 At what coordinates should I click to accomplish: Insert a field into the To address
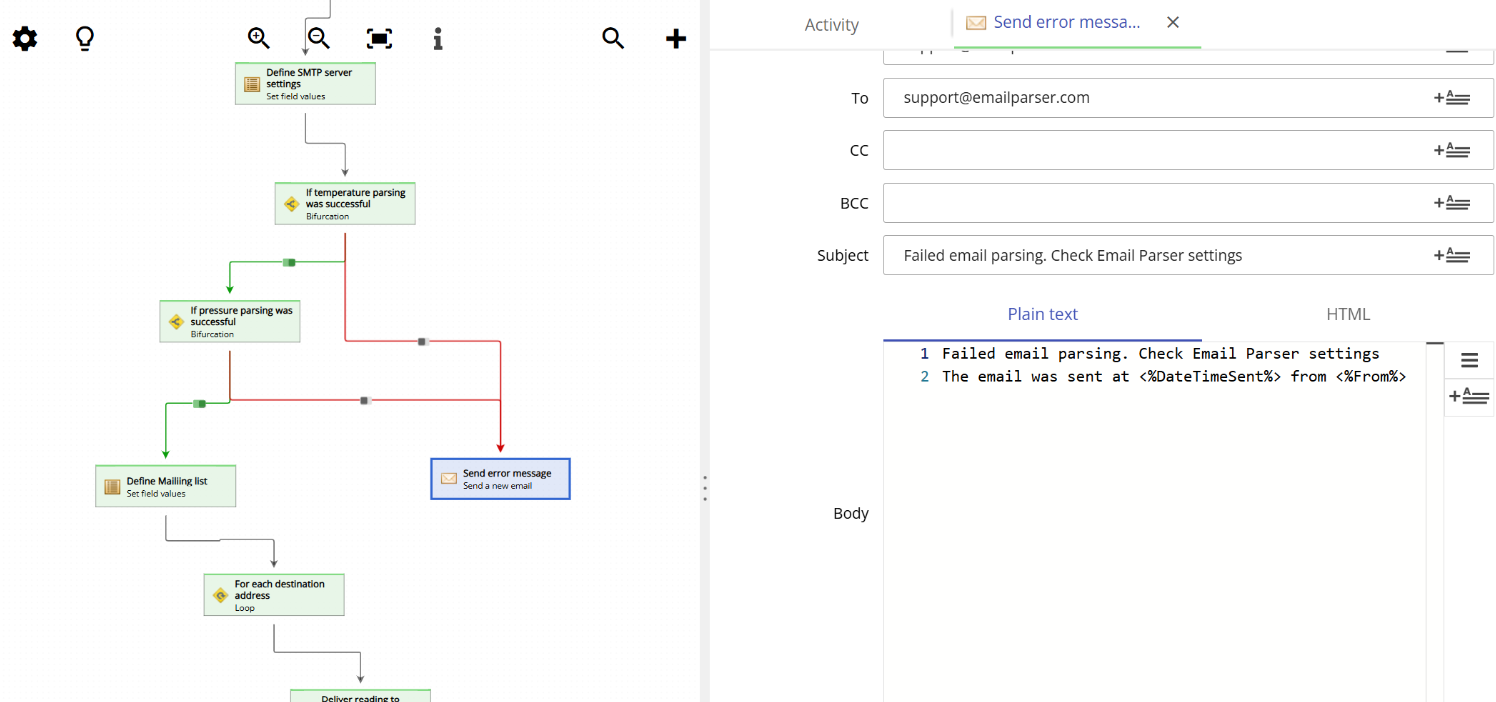[x=1453, y=97]
